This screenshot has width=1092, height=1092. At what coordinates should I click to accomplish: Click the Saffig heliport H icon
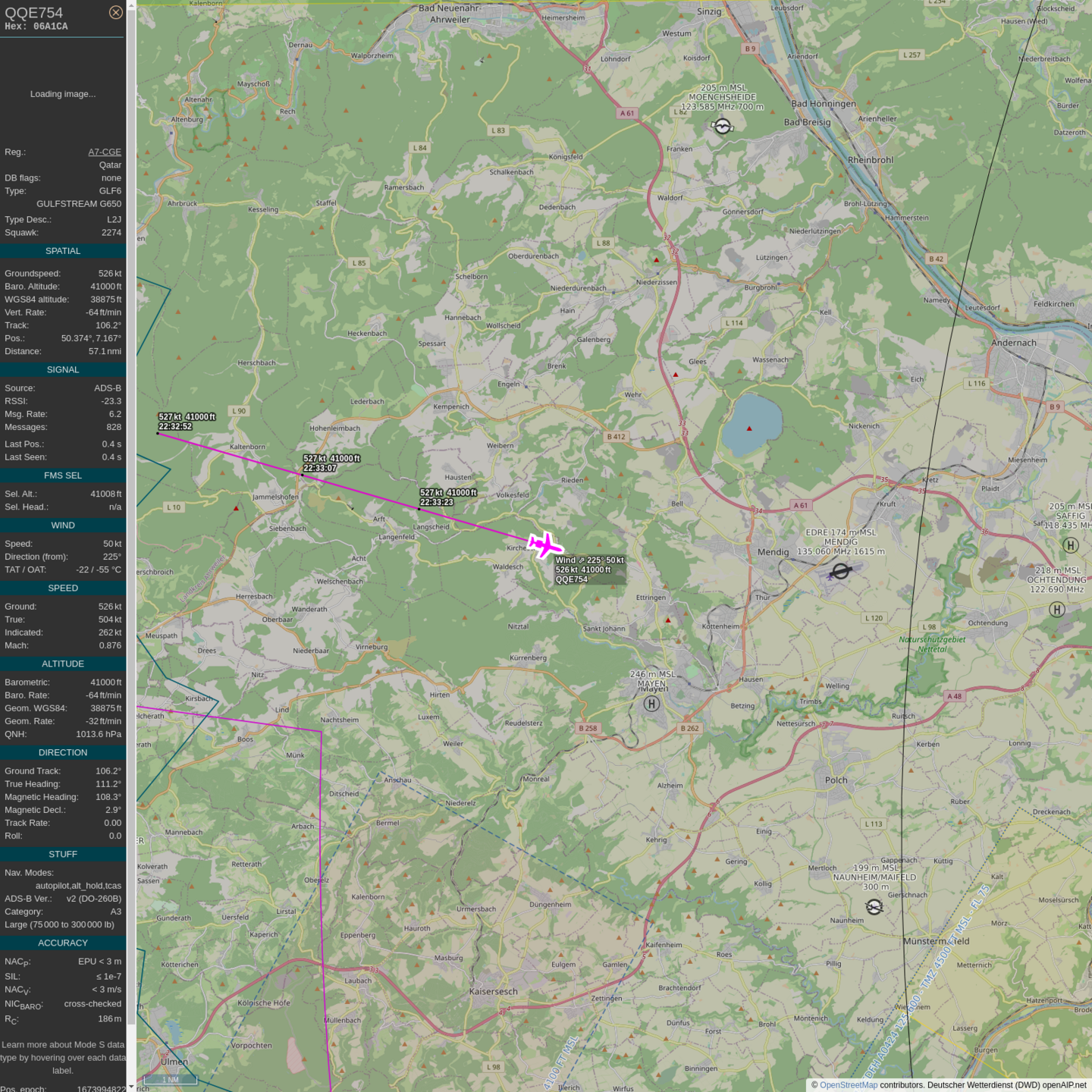(x=1070, y=545)
